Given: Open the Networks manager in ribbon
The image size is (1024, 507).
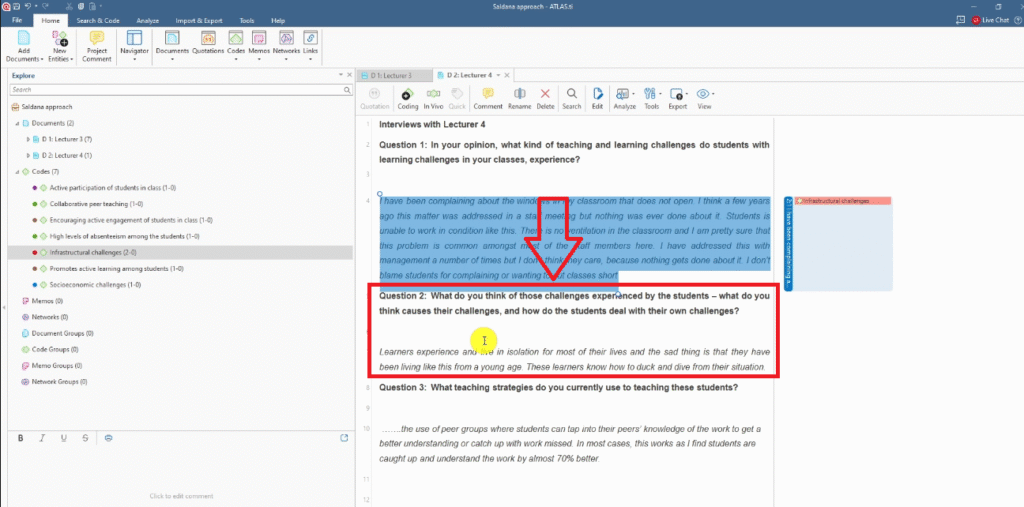Looking at the screenshot, I should (x=286, y=43).
